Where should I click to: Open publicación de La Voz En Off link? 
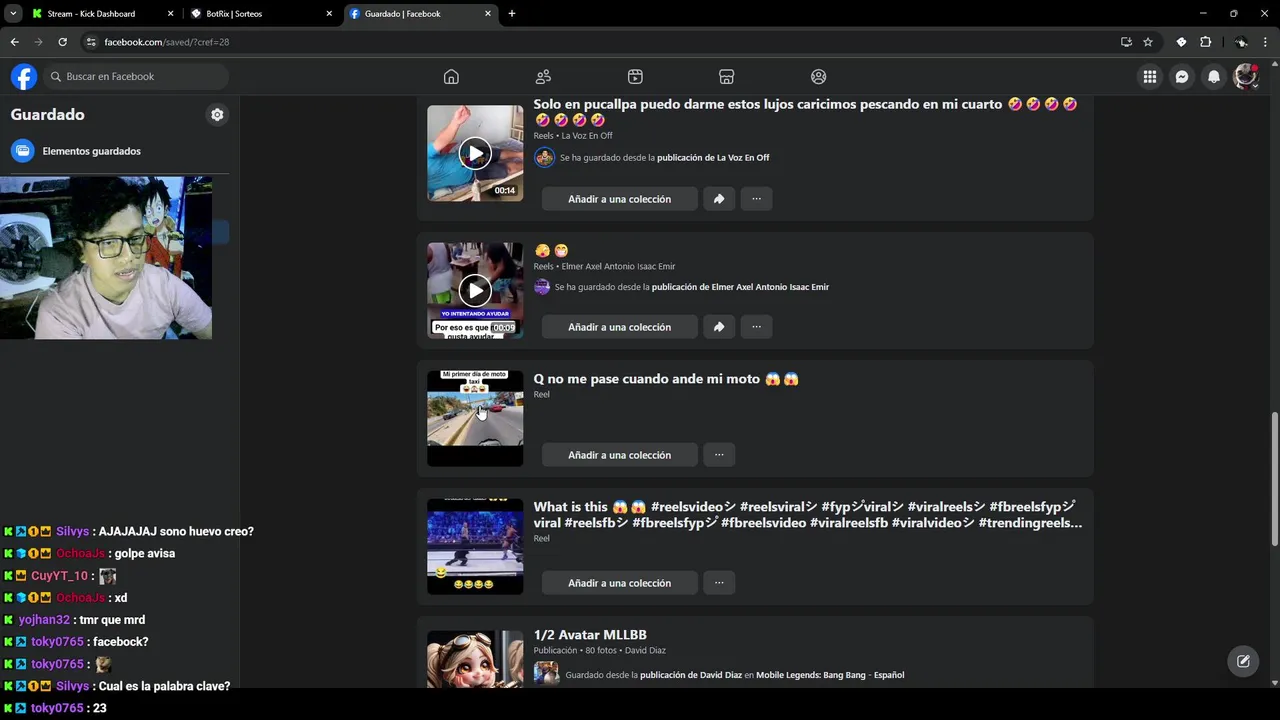coord(713,158)
